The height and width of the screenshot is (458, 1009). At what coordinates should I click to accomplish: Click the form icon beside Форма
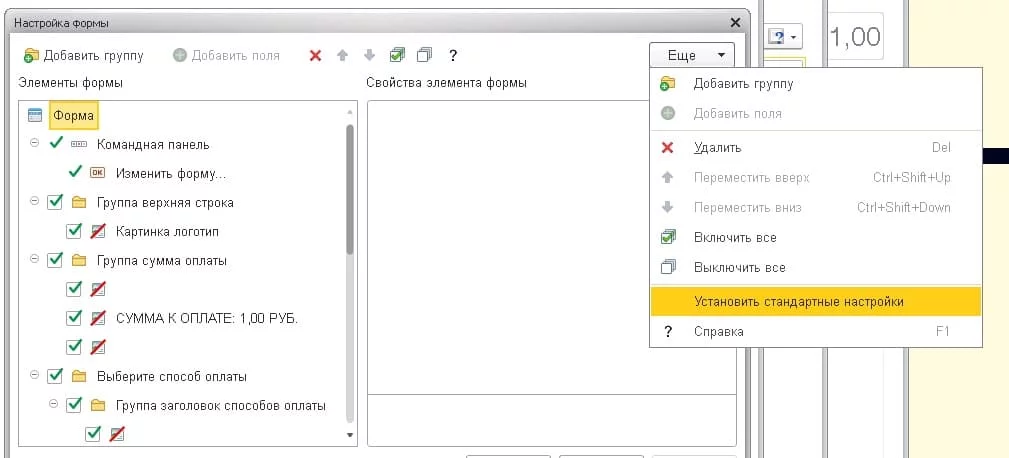[35, 116]
